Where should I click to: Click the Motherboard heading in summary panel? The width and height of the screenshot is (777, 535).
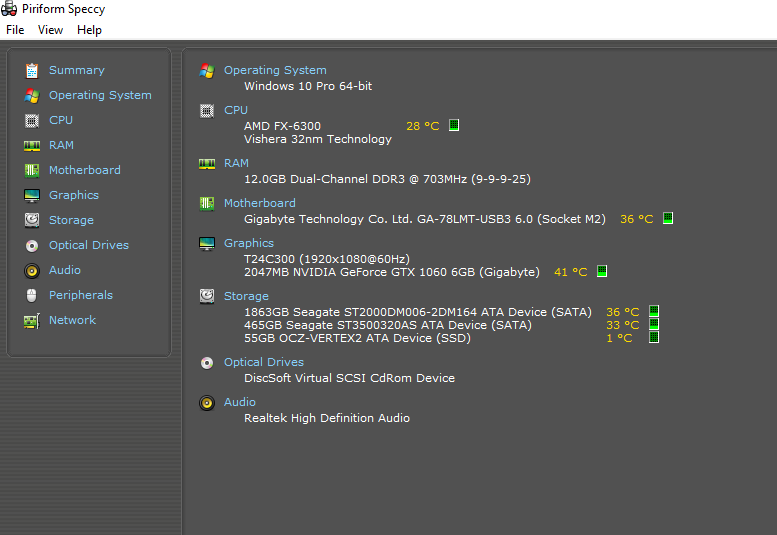point(260,203)
